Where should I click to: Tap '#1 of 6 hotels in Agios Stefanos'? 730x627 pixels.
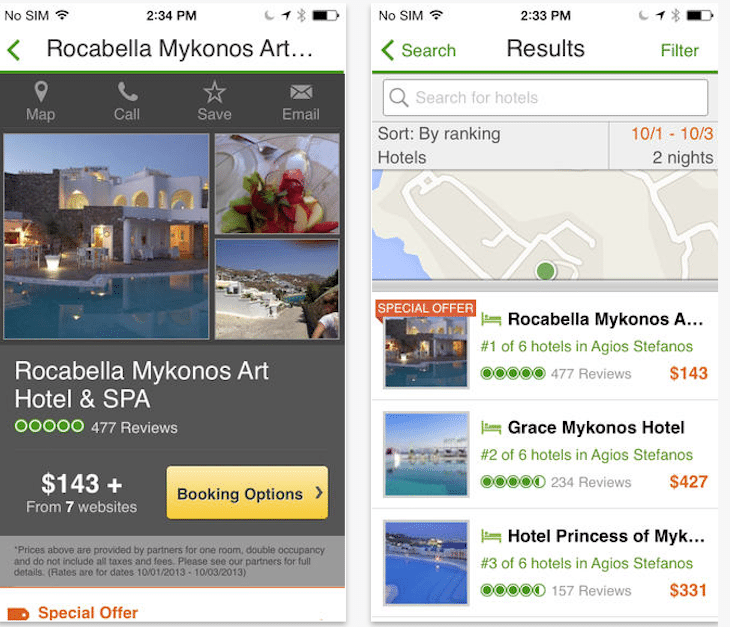587,346
